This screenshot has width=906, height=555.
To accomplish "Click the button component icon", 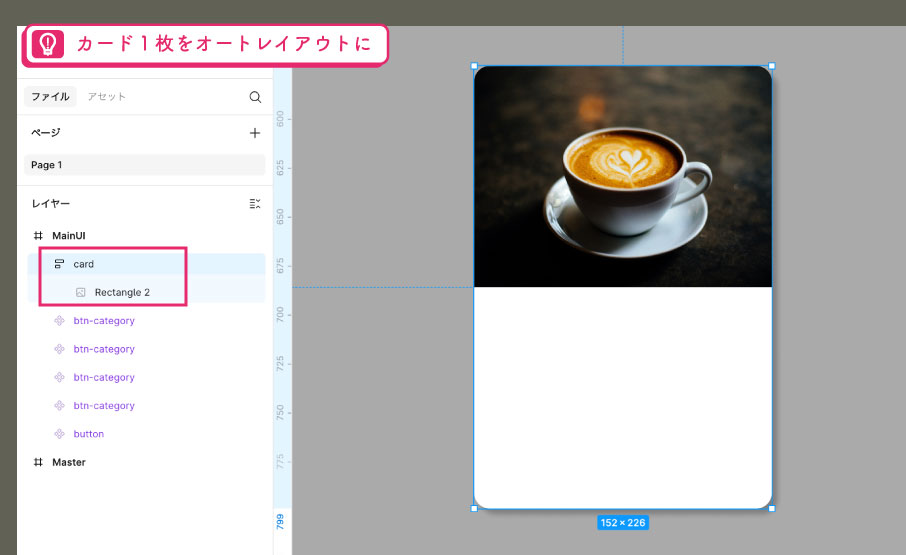I will [x=59, y=434].
